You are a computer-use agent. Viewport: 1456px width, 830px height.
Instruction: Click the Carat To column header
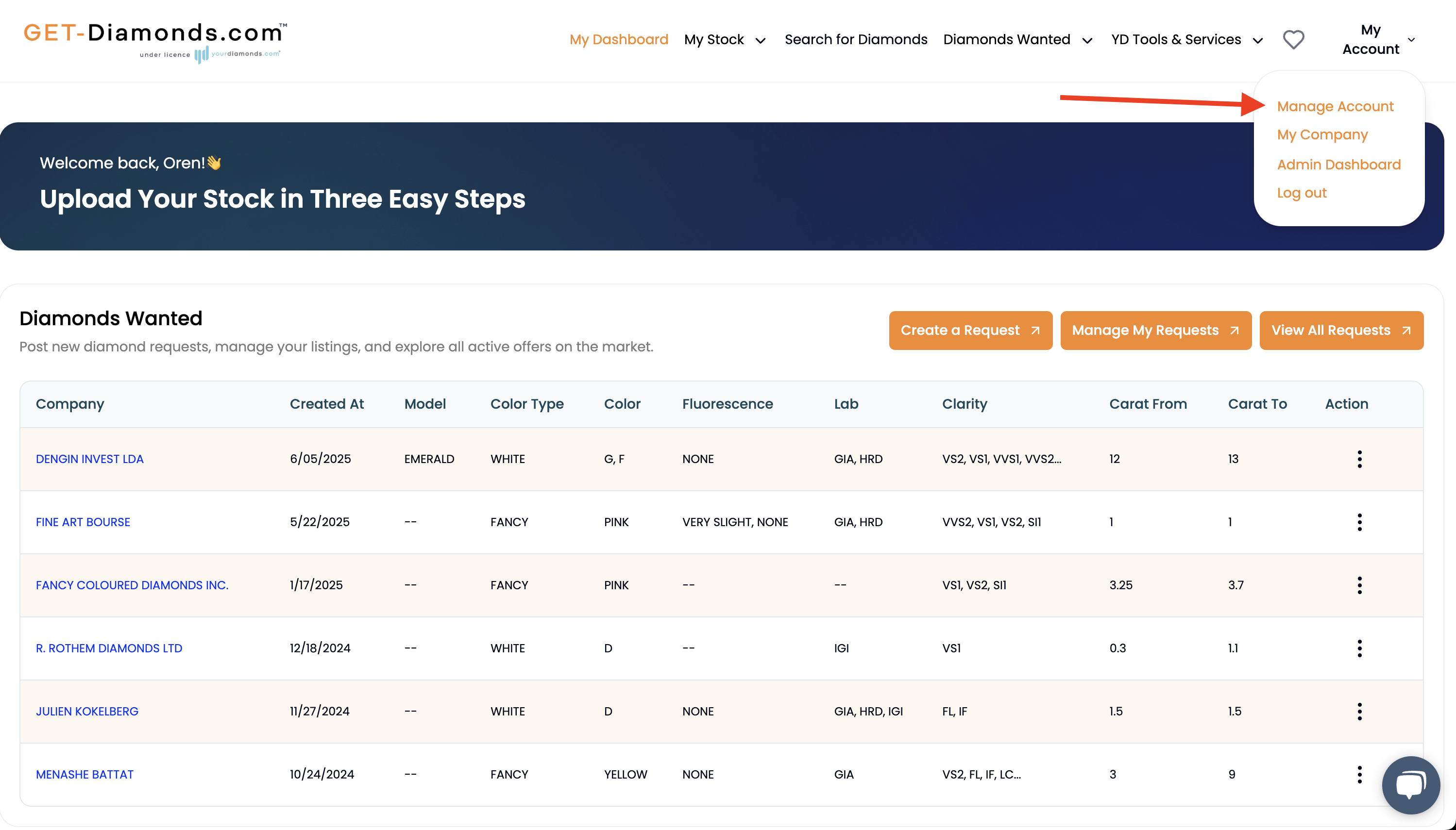point(1257,404)
